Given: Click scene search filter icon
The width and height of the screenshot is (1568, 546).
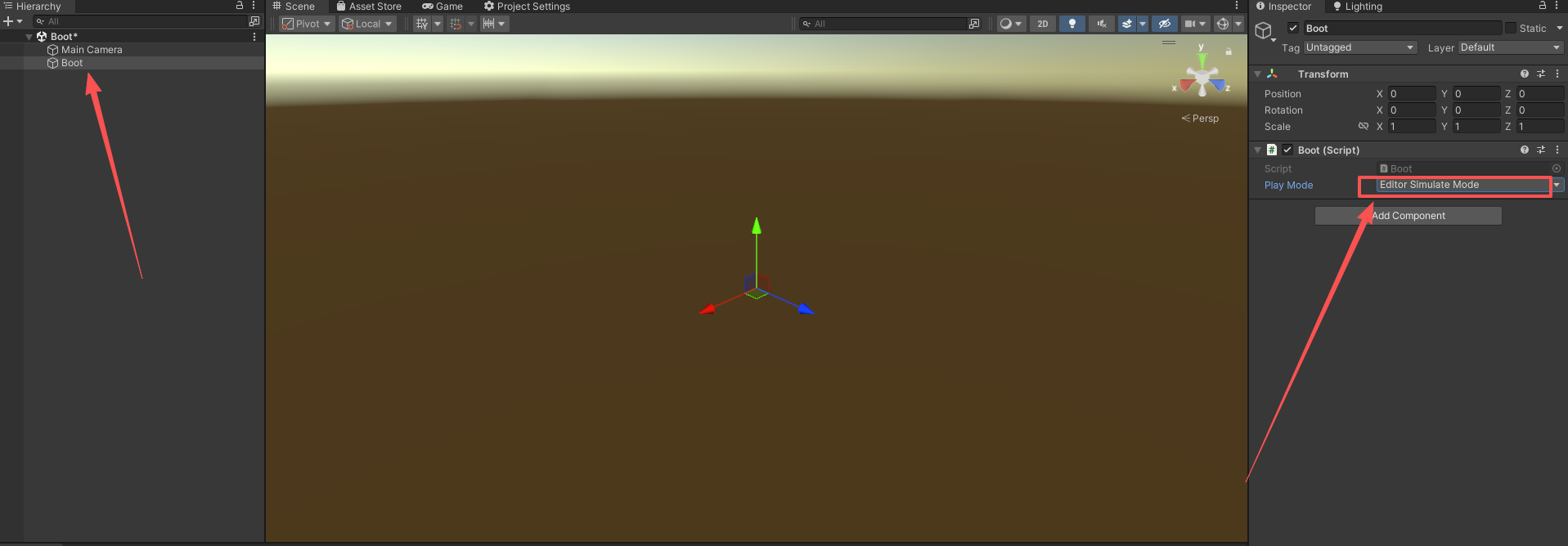Looking at the screenshot, I should pyautogui.click(x=974, y=24).
